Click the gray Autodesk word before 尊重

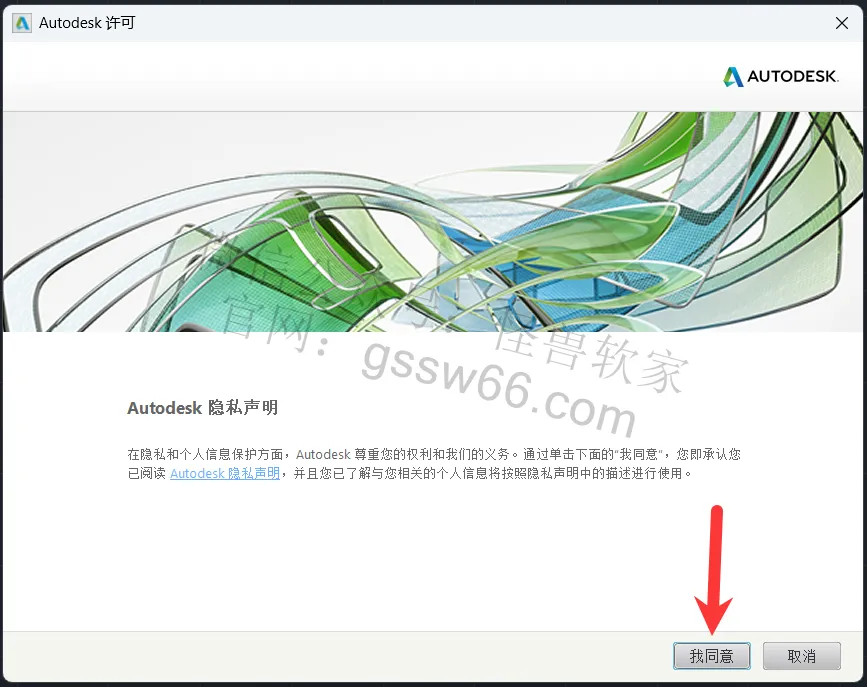[x=323, y=454]
